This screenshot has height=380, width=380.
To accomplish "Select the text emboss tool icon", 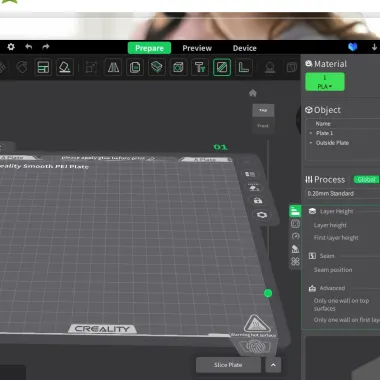I will (200, 68).
